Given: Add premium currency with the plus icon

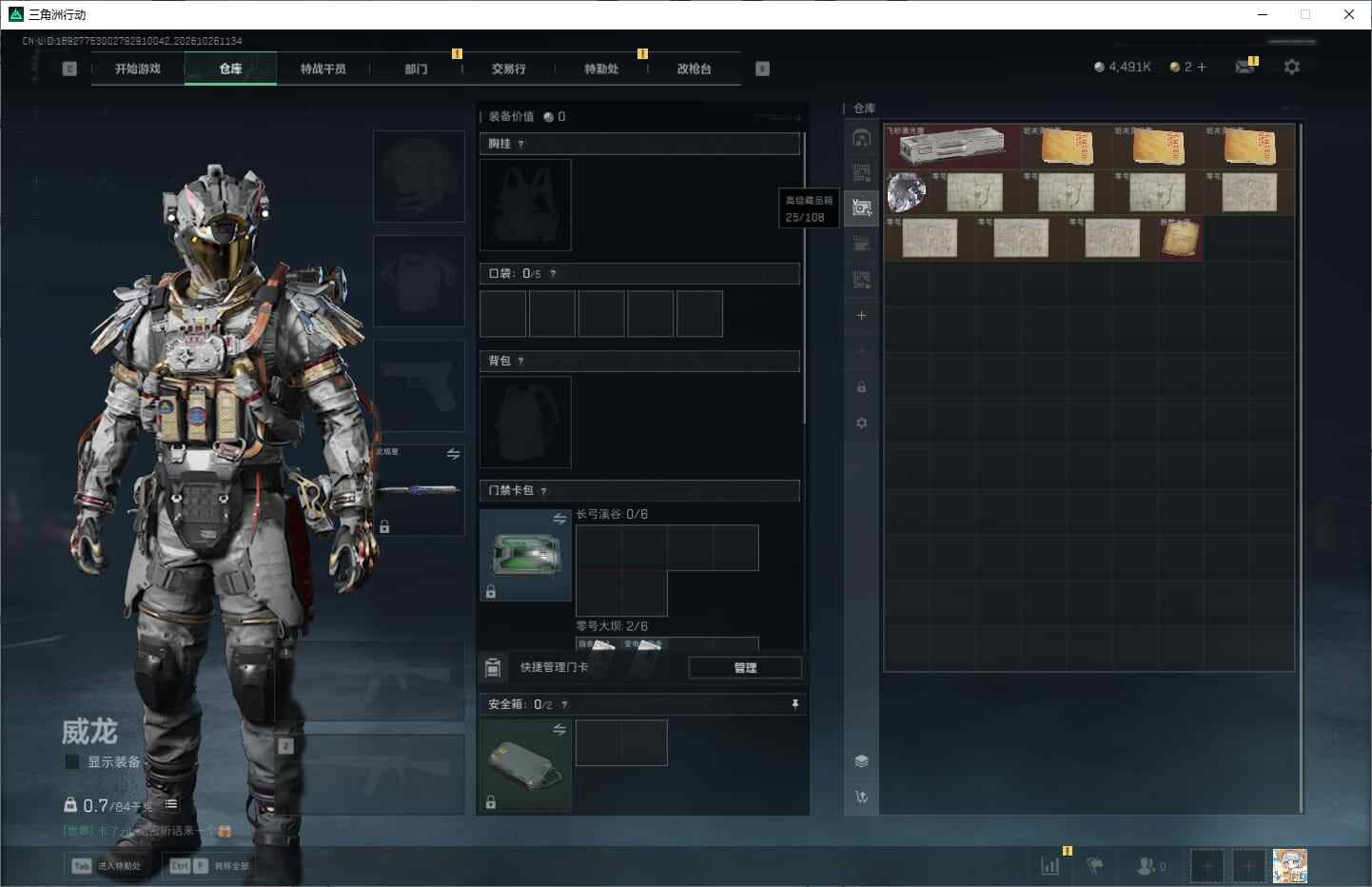Looking at the screenshot, I should pyautogui.click(x=1202, y=67).
